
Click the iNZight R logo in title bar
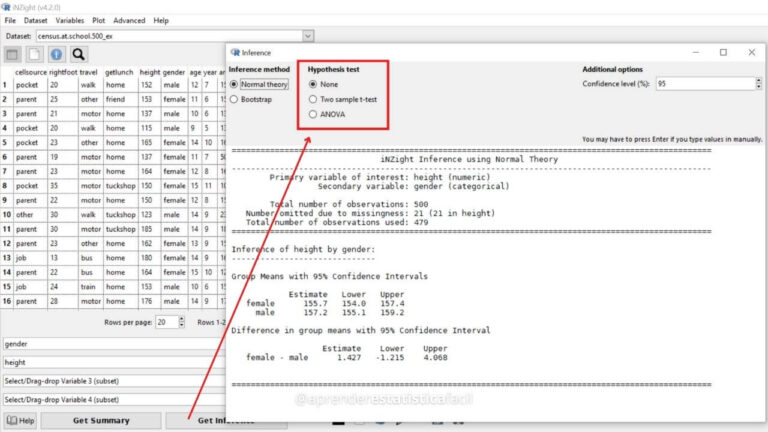click(x=6, y=7)
